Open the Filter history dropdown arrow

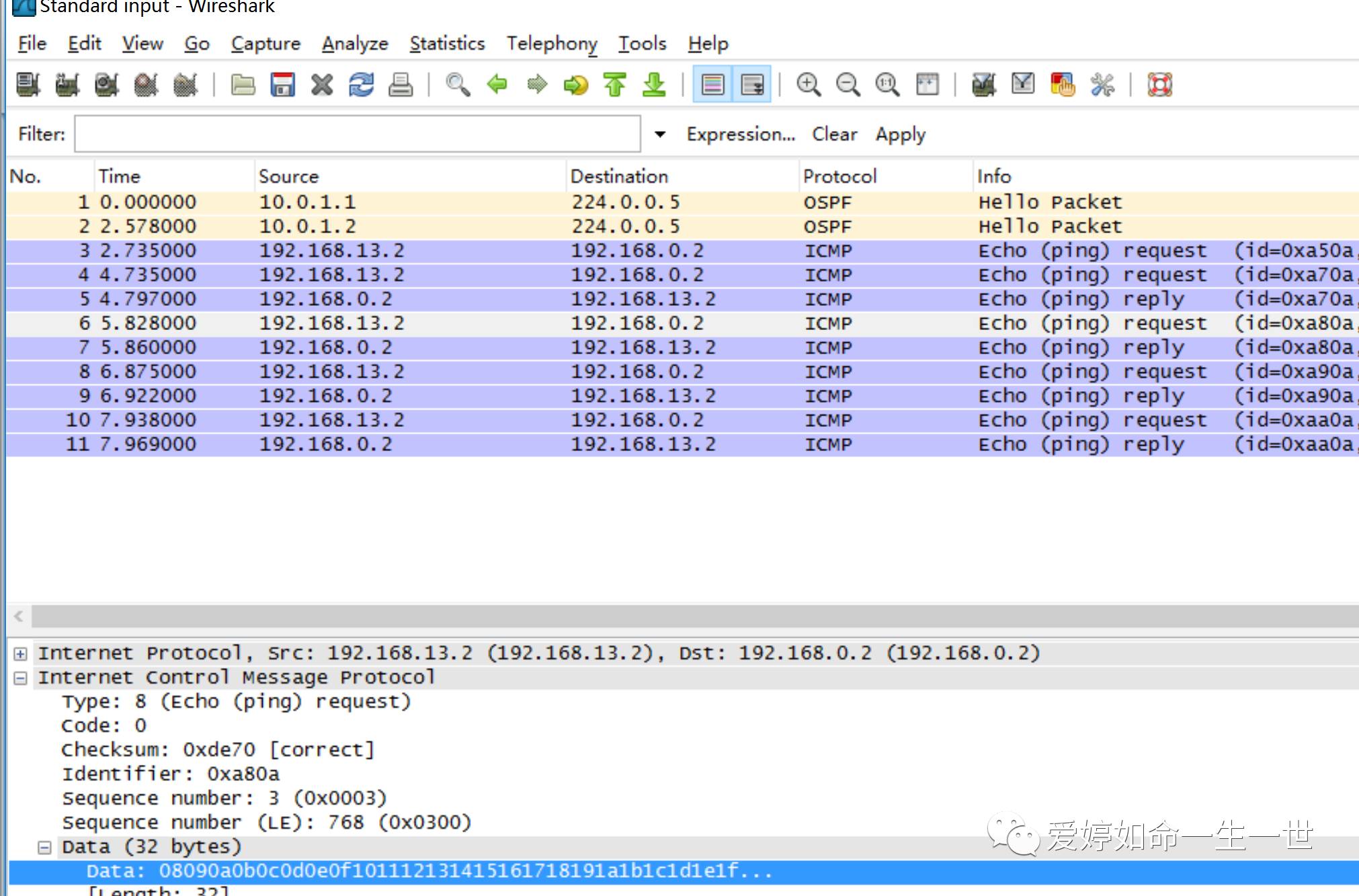[660, 134]
